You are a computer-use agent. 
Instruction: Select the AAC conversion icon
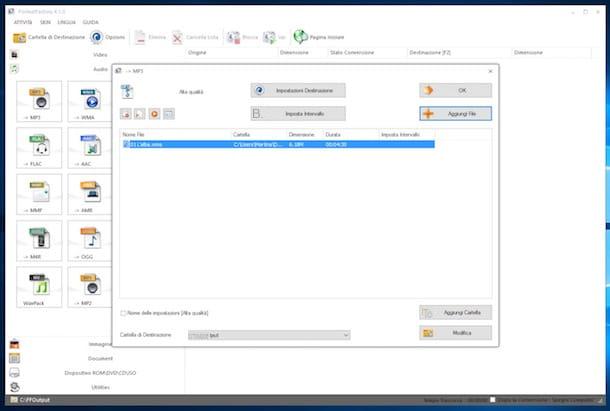(90, 148)
